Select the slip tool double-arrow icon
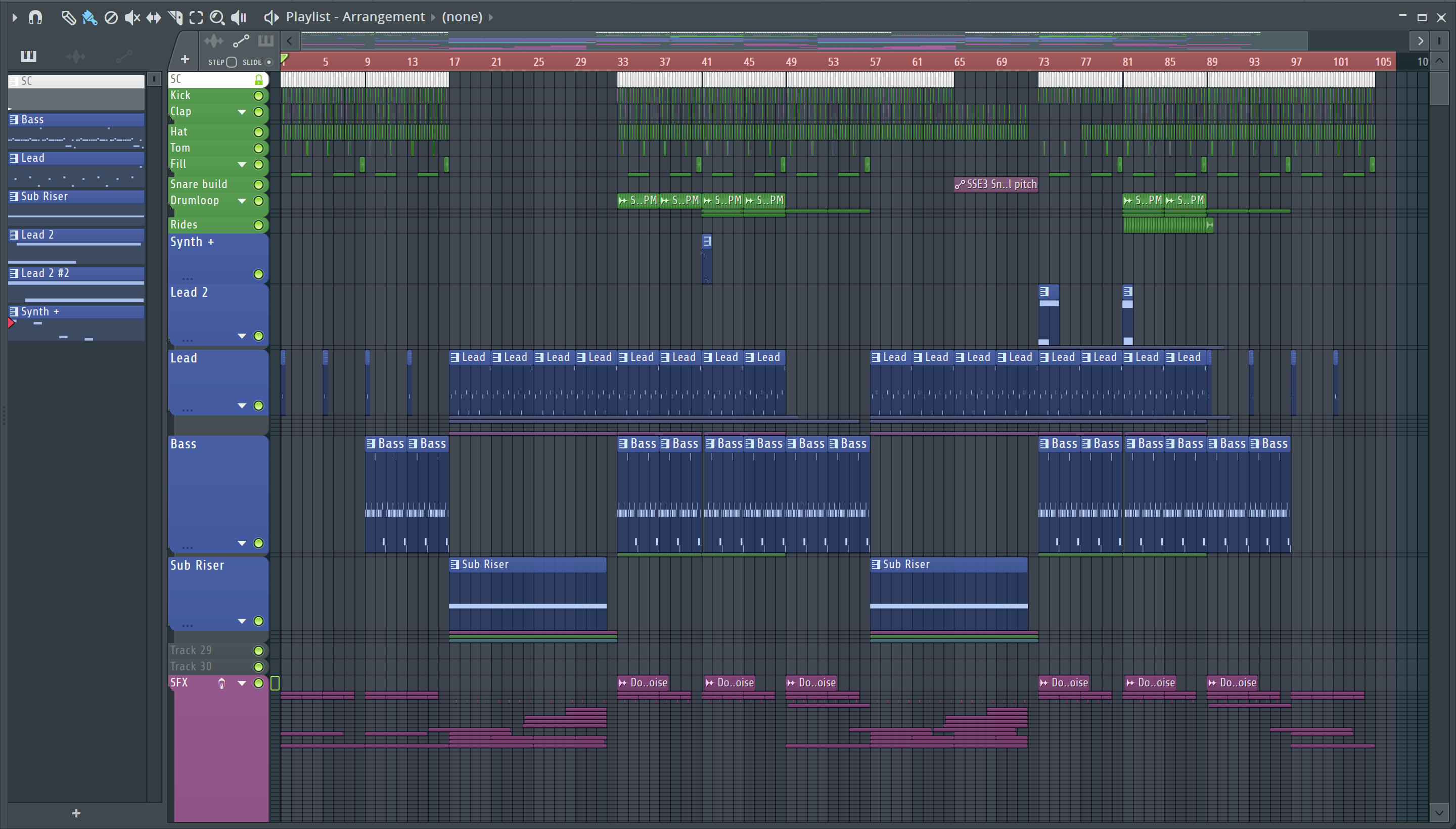 click(154, 18)
